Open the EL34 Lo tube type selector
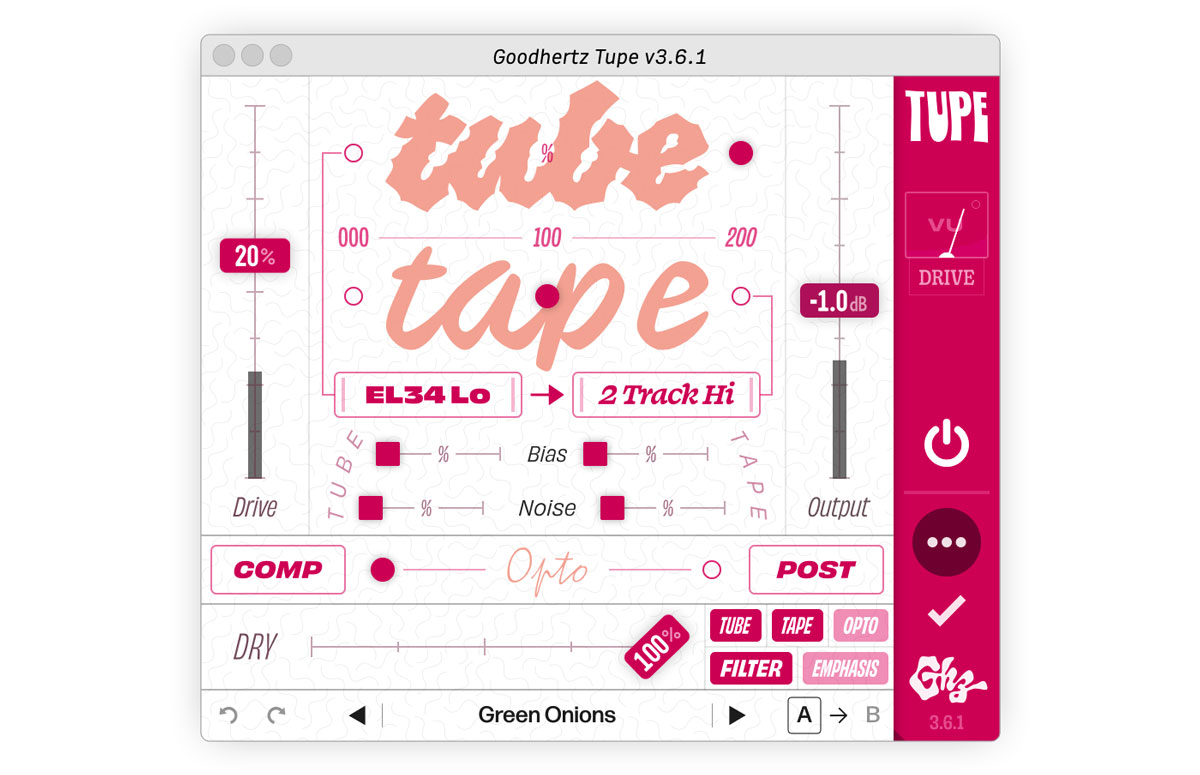1200x775 pixels. [x=428, y=395]
